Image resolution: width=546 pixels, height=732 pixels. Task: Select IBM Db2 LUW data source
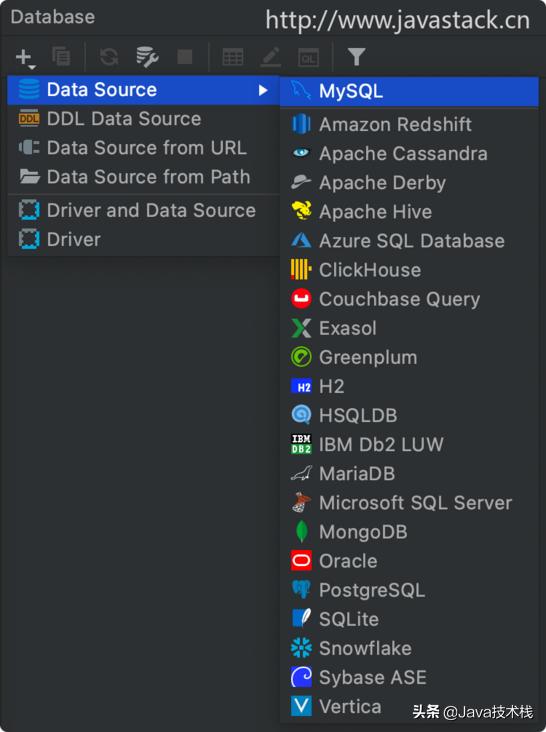(409, 444)
